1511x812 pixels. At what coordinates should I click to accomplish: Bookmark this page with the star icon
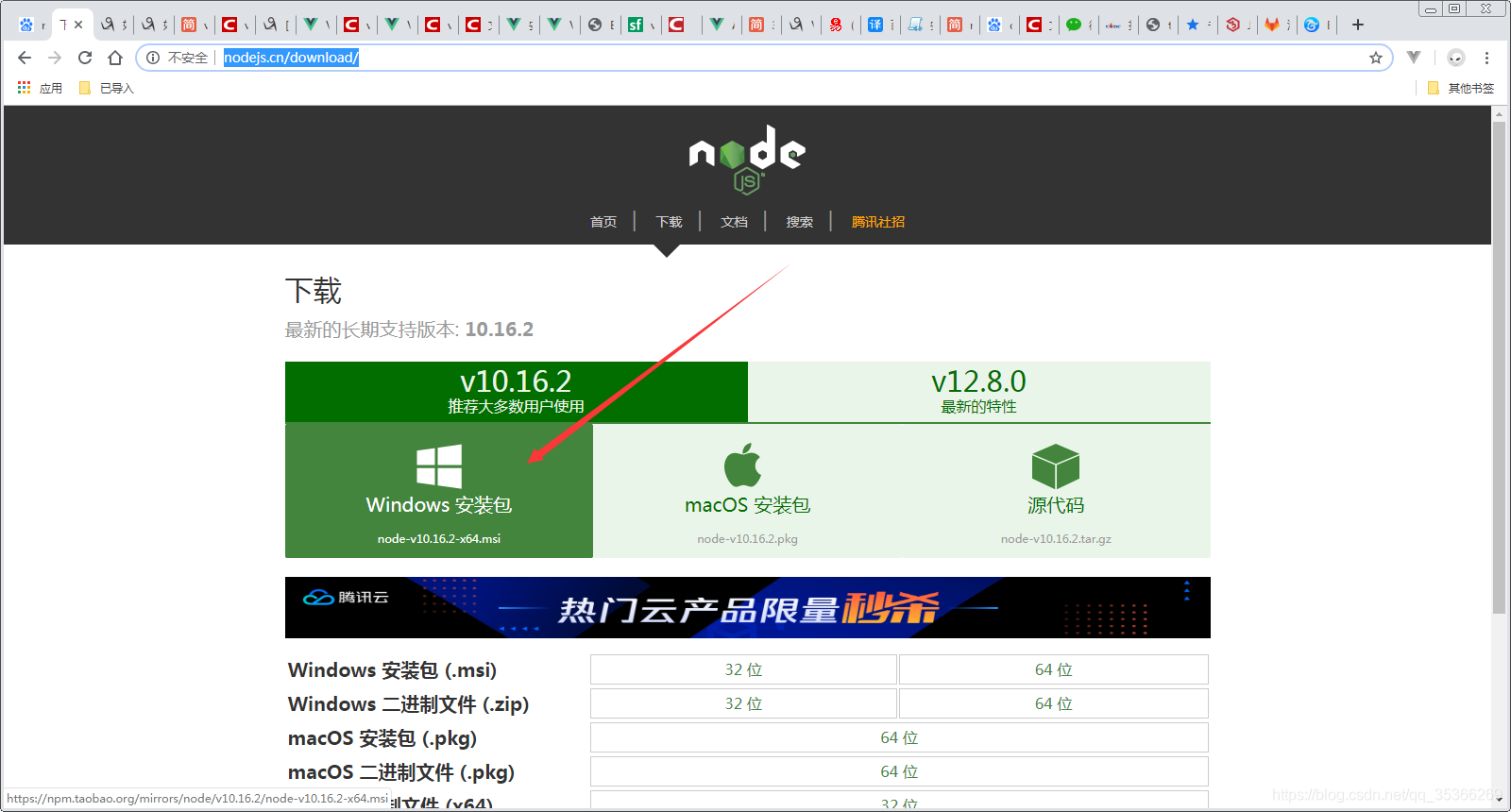(1376, 58)
